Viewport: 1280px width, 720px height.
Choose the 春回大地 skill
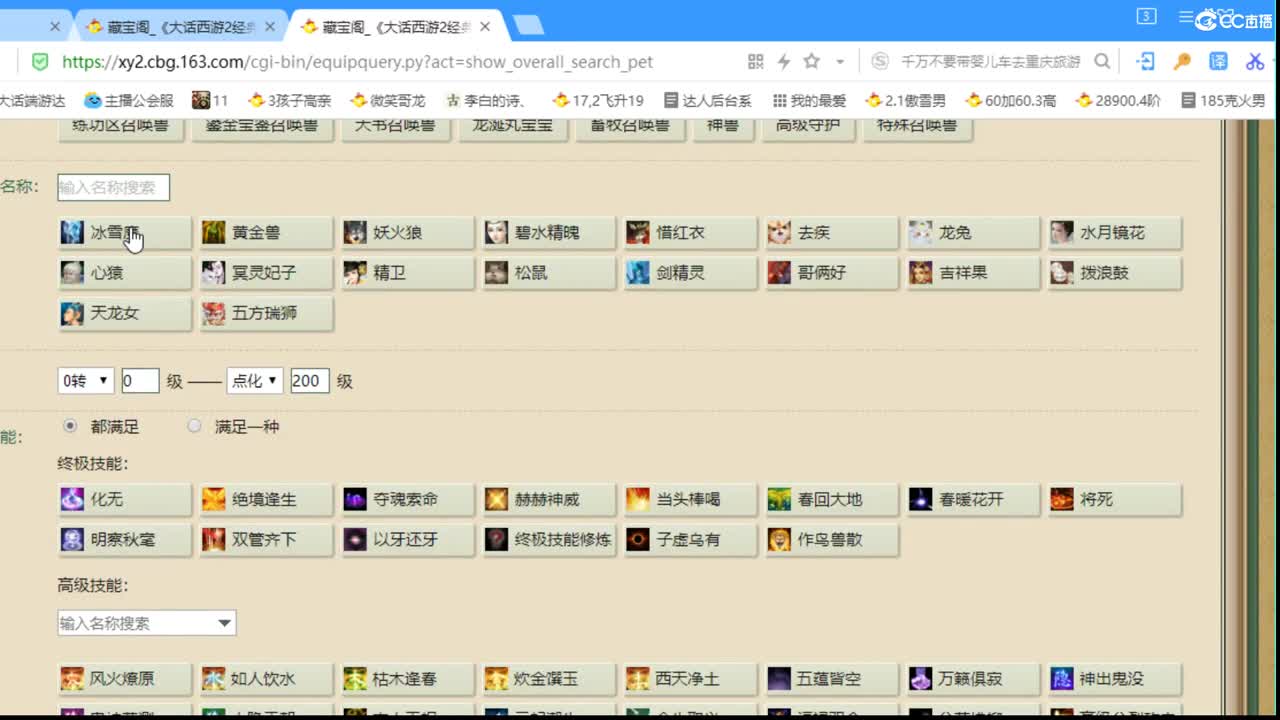(832, 499)
